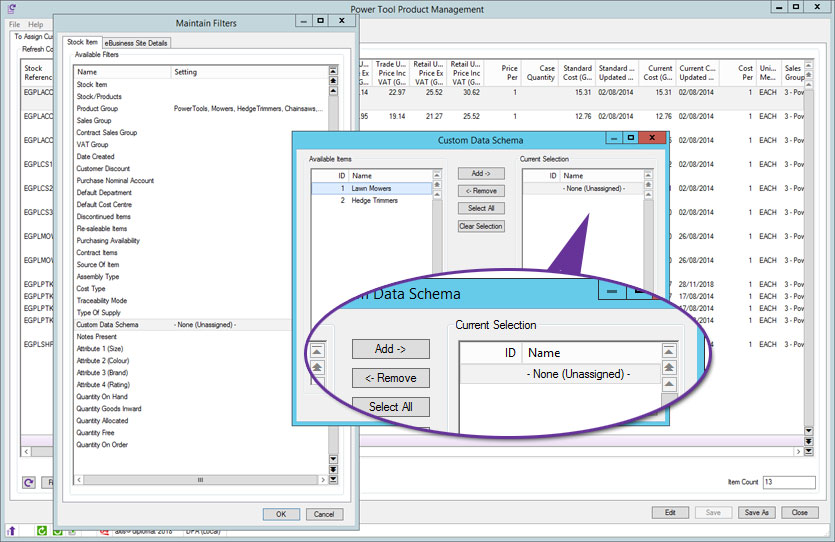Image resolution: width=835 pixels, height=542 pixels.
Task: Click page-down double arrow of main product grid
Action: pos(808,441)
